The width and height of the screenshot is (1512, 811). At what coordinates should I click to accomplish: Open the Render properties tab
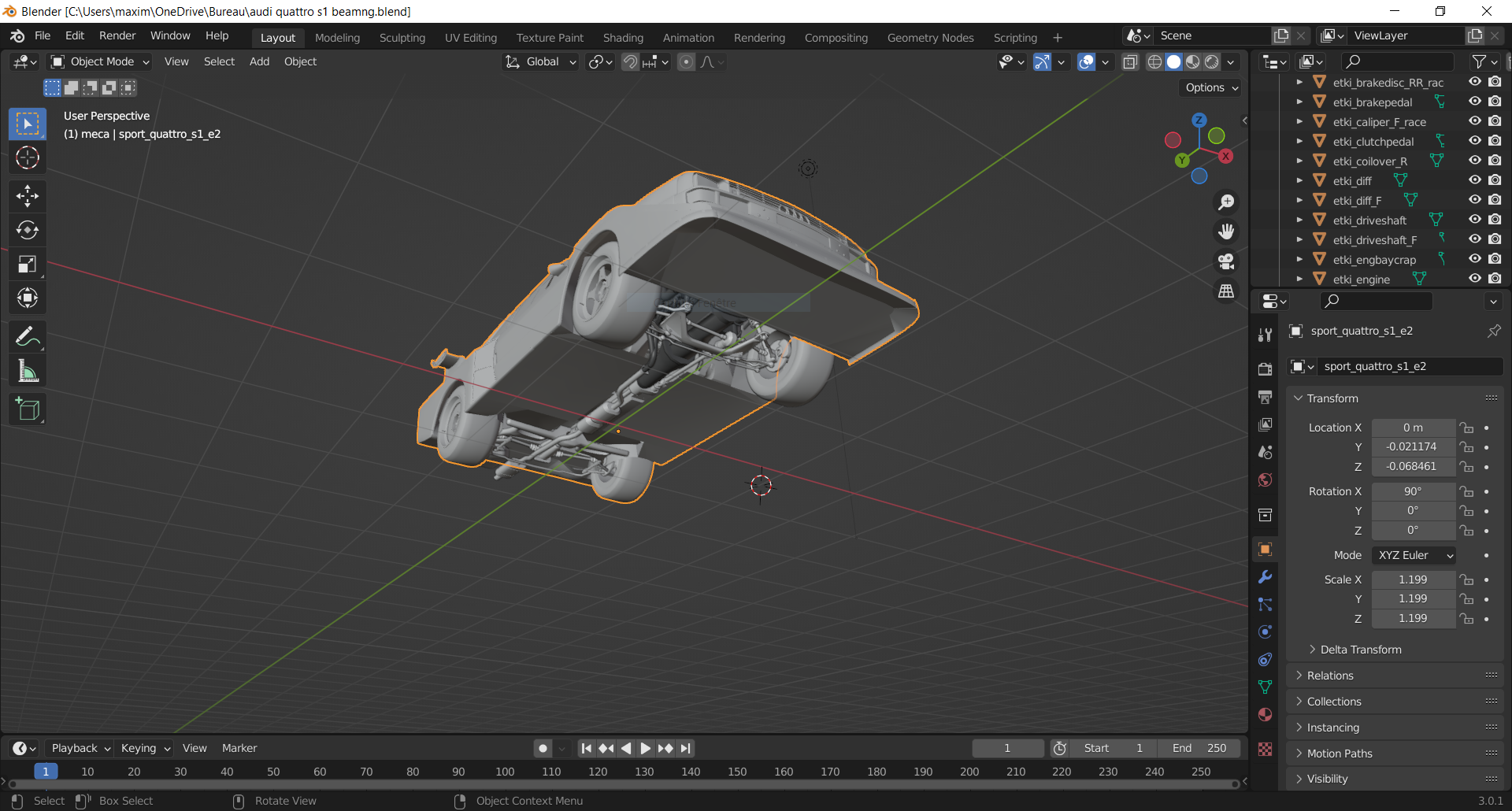pos(1265,368)
